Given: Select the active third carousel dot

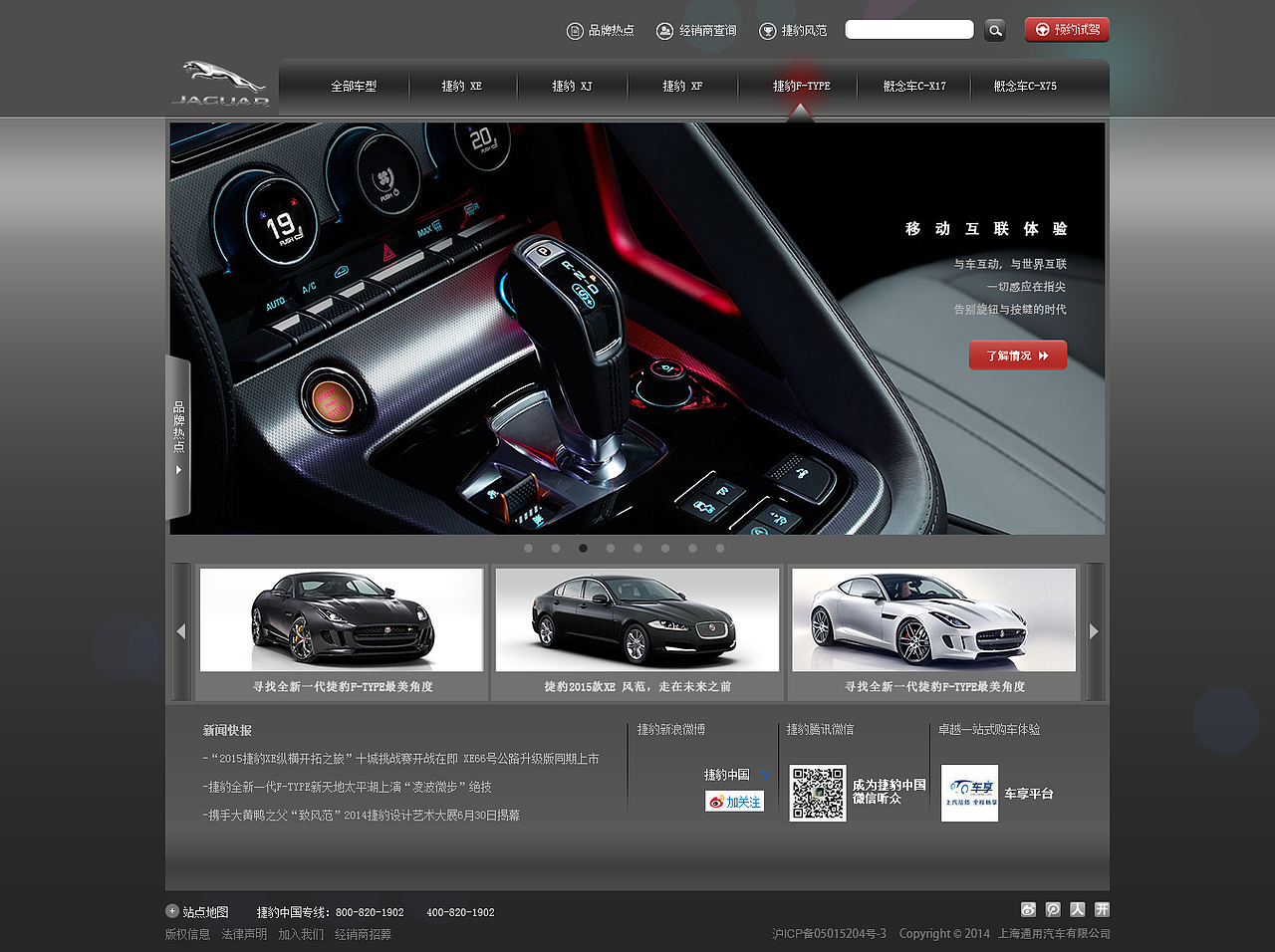Looking at the screenshot, I should tap(583, 548).
